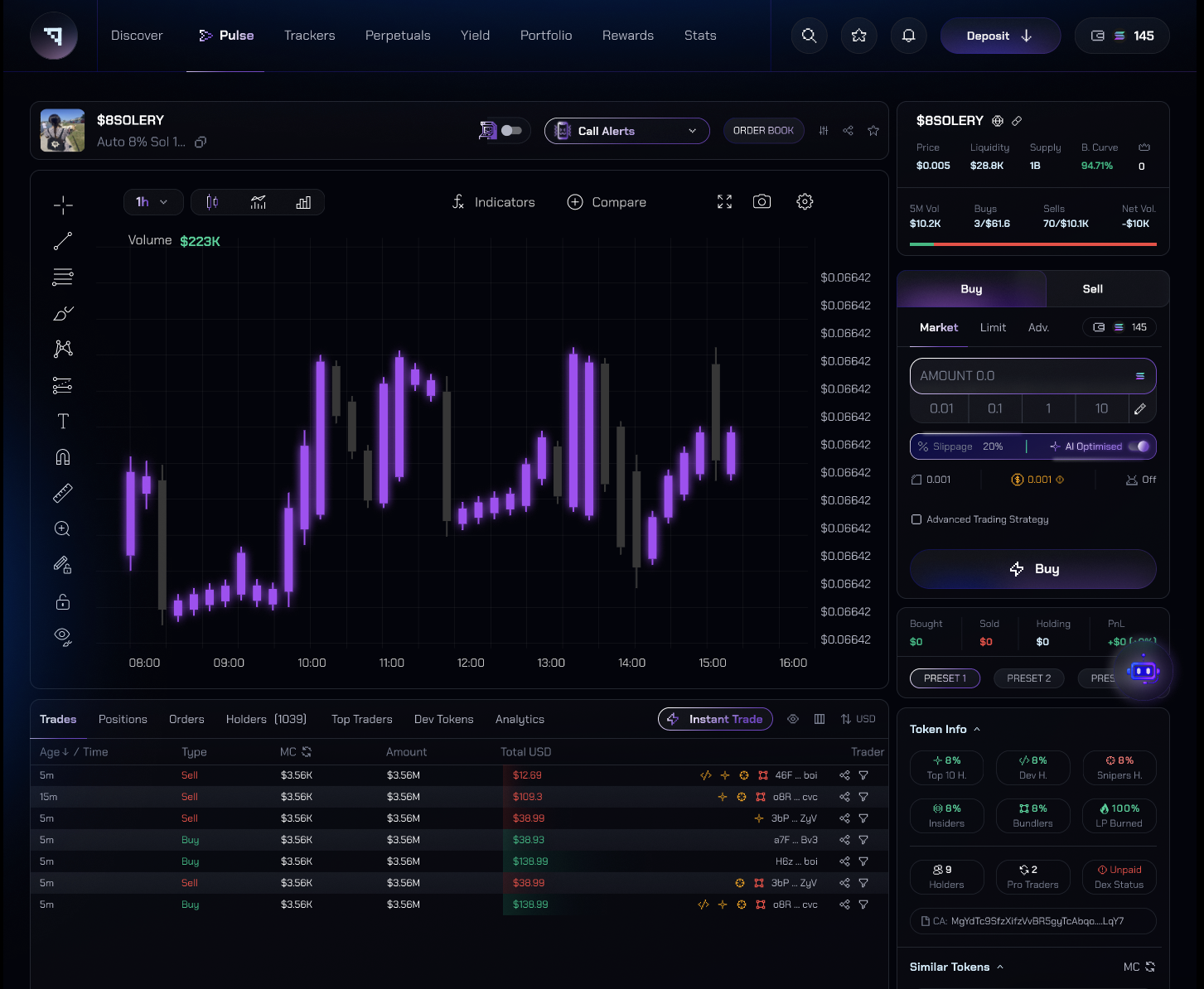This screenshot has height=989, width=1204.
Task: Collapse the Token Info section
Action: point(977,729)
